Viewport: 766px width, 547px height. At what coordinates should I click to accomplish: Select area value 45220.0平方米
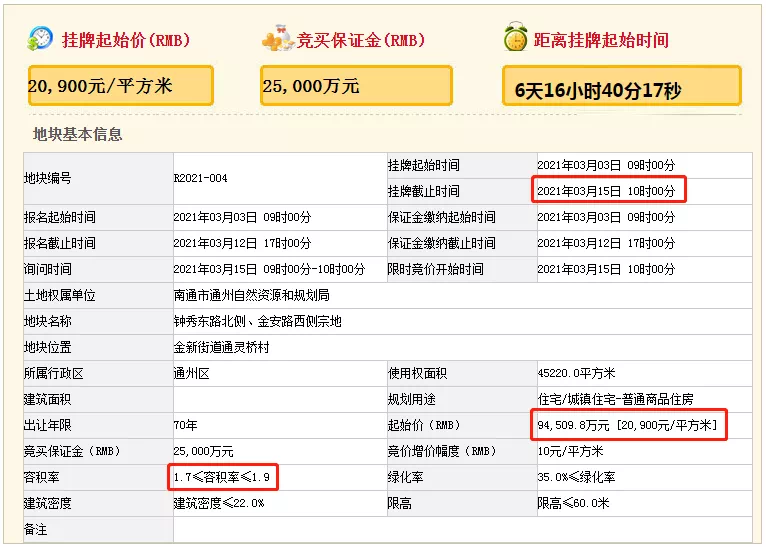point(576,374)
